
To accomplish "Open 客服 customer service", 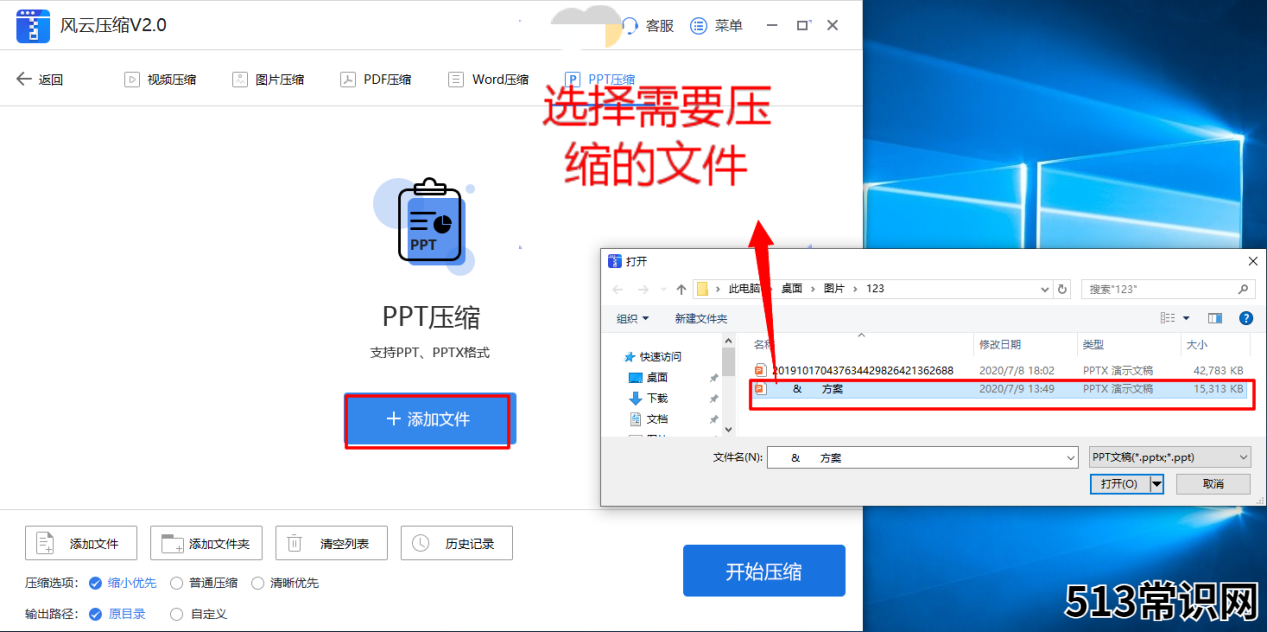I will 648,26.
